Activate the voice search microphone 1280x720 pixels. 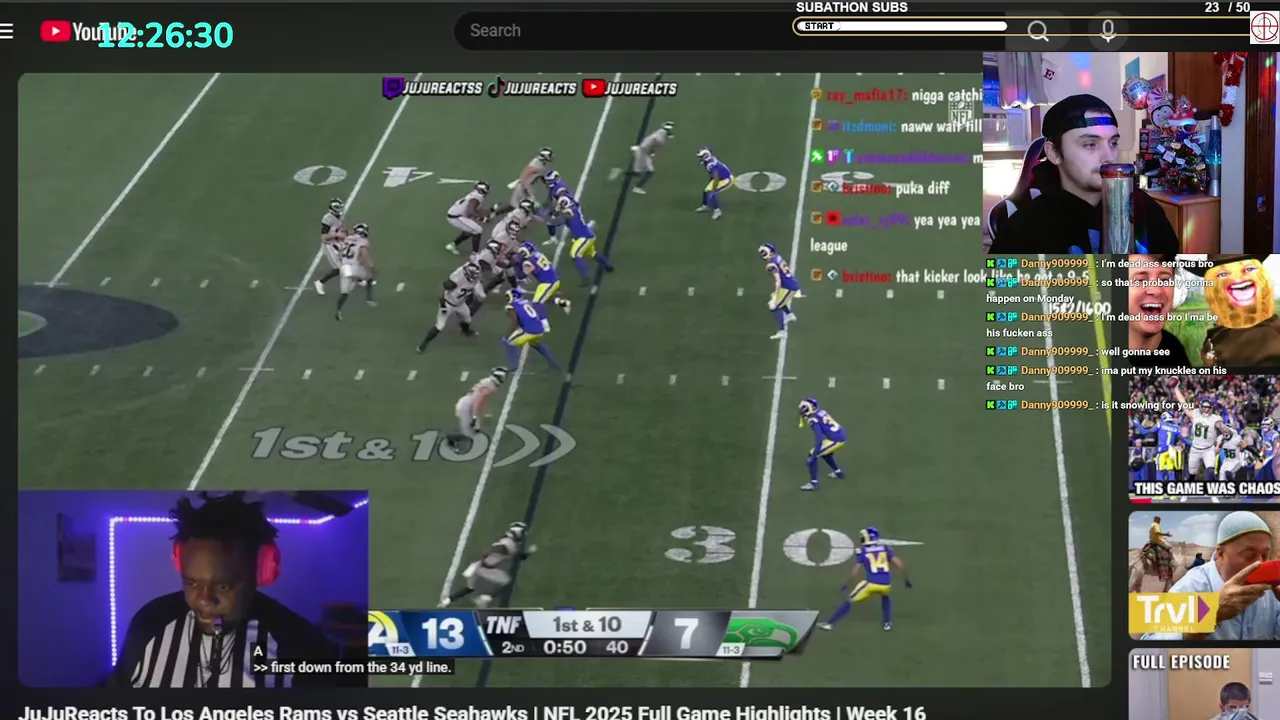tap(1108, 32)
